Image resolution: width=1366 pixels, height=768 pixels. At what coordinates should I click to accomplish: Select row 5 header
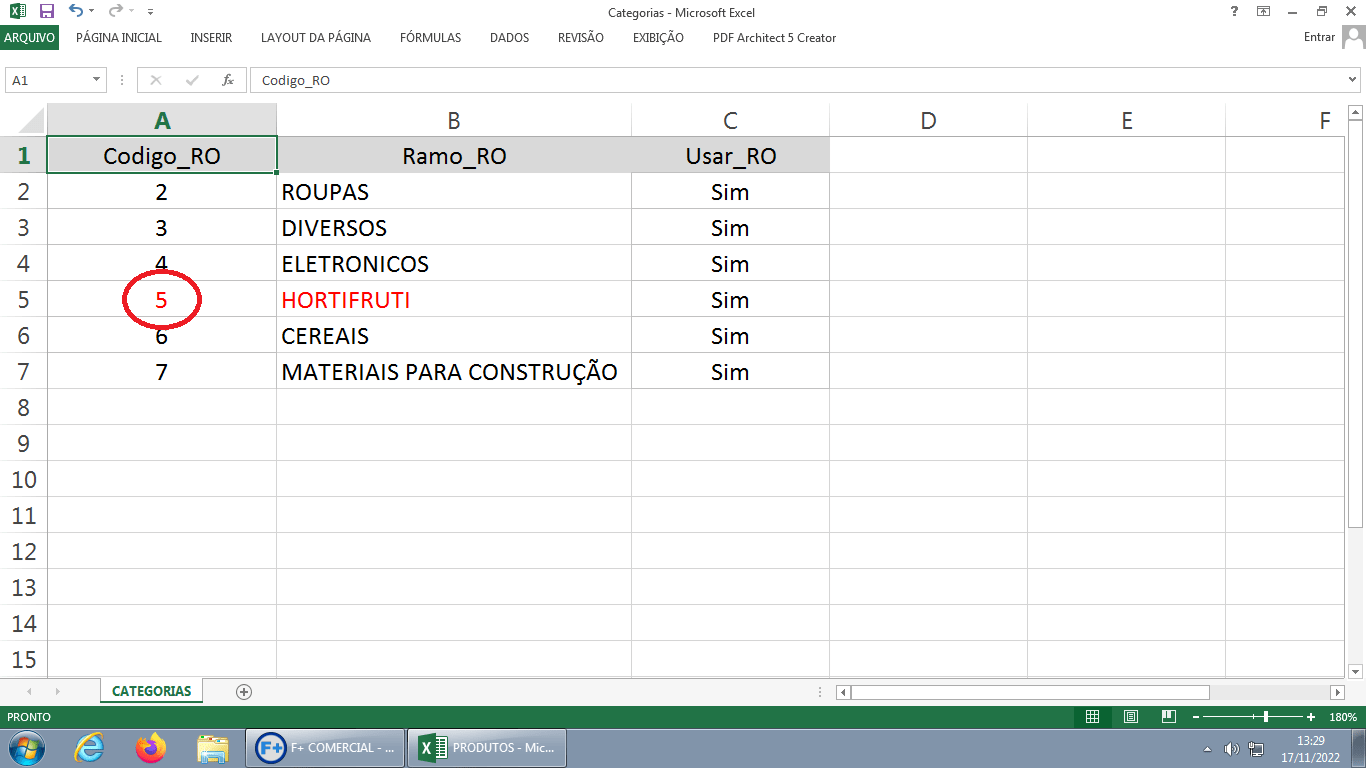tap(24, 299)
